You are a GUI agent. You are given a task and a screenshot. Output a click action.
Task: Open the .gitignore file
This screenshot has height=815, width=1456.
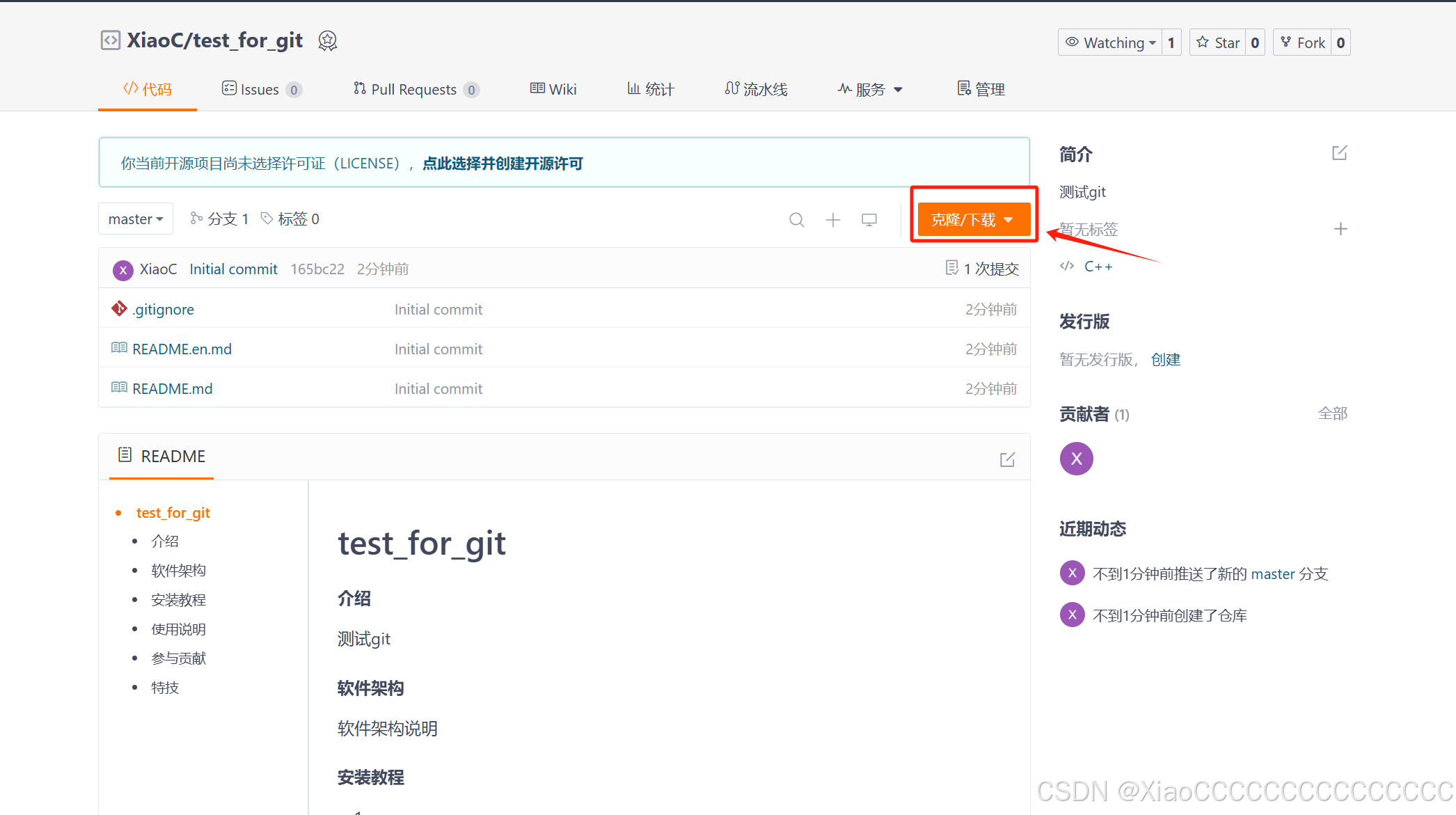[163, 310]
